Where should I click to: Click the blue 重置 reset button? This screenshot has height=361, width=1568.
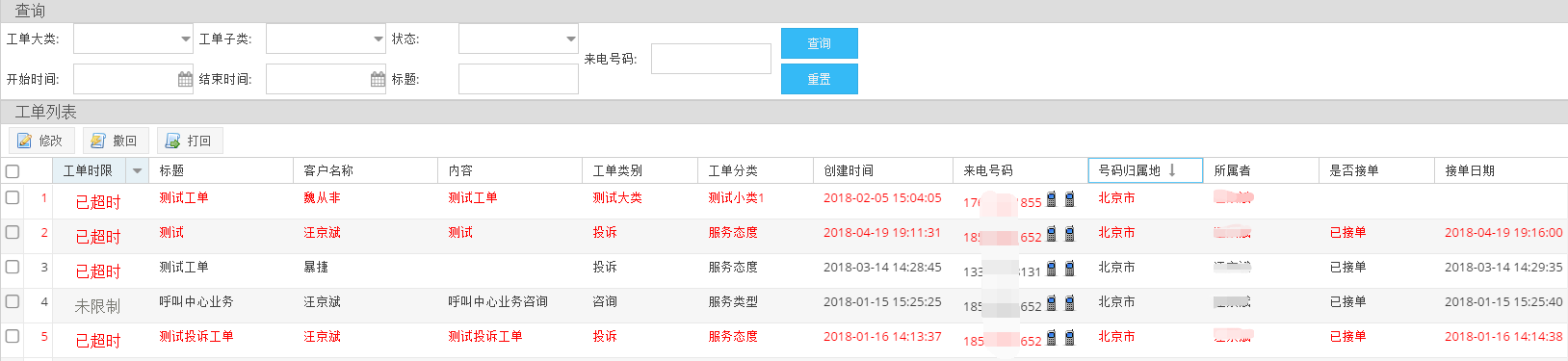tap(820, 79)
